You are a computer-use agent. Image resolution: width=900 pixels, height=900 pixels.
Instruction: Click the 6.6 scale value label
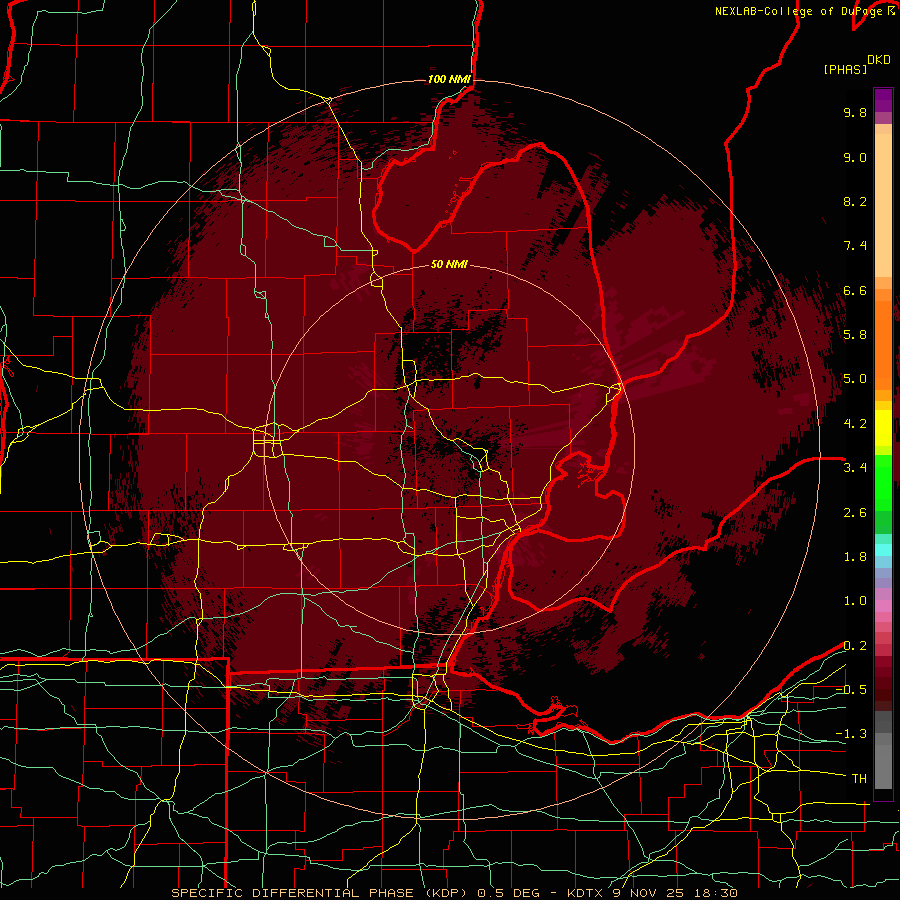click(855, 290)
